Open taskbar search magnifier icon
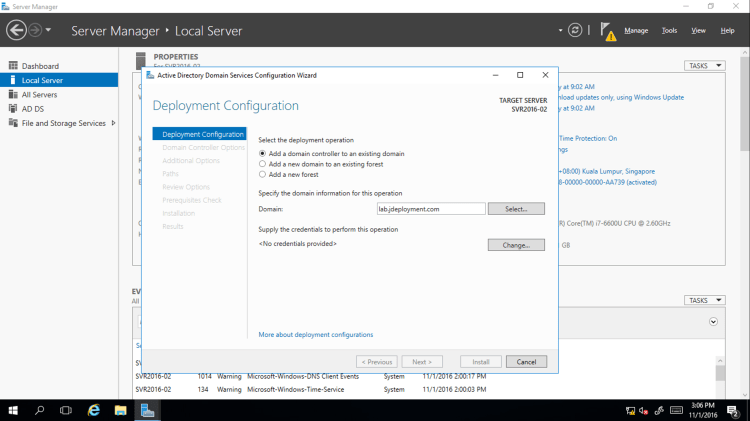Viewport: 750px width, 421px height. pyautogui.click(x=40, y=410)
